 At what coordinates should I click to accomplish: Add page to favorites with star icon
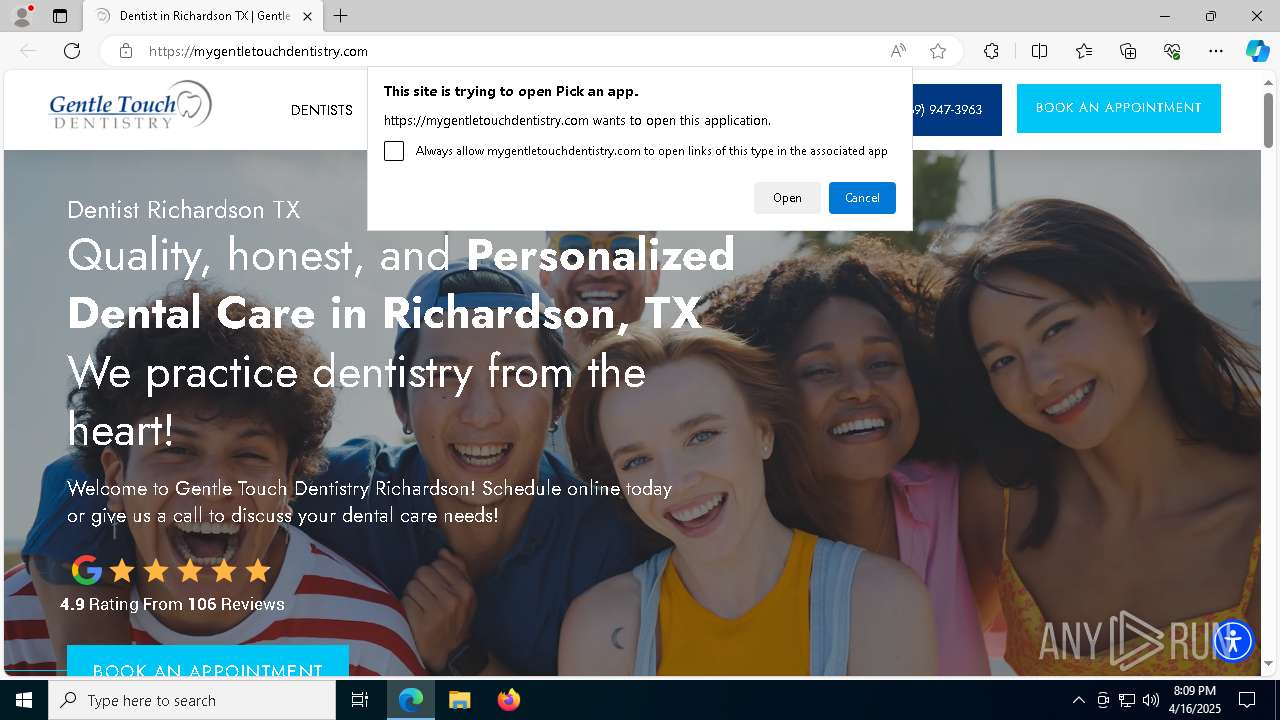click(x=938, y=51)
